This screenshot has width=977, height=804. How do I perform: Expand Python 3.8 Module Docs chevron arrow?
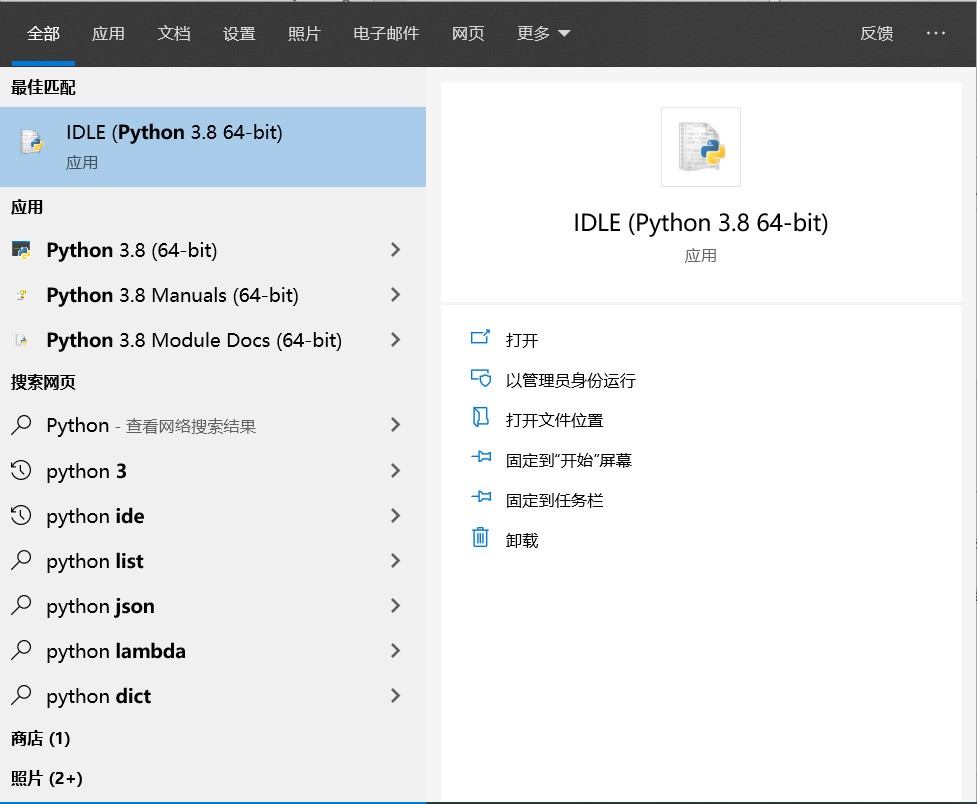(395, 340)
